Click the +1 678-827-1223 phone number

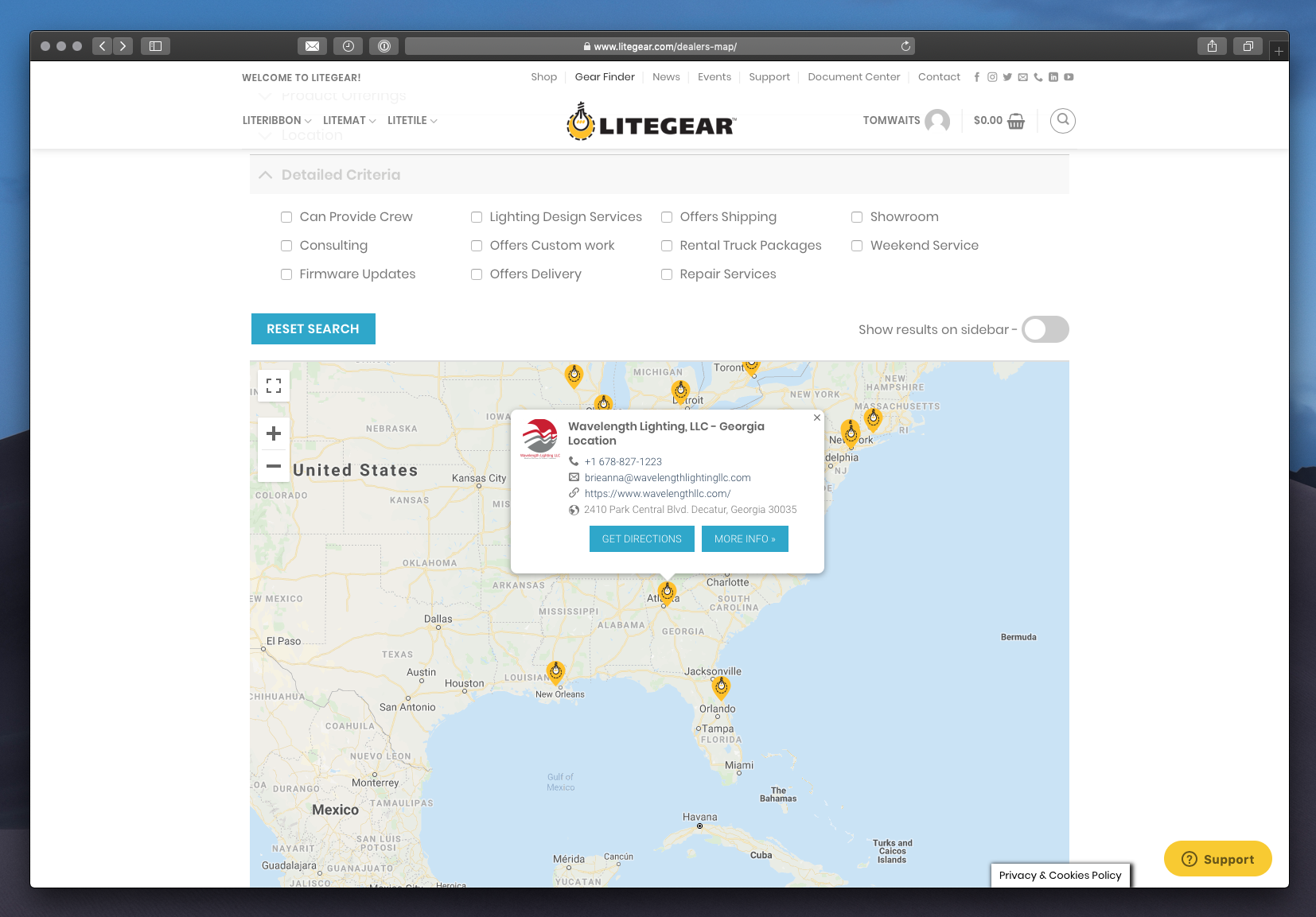point(623,462)
